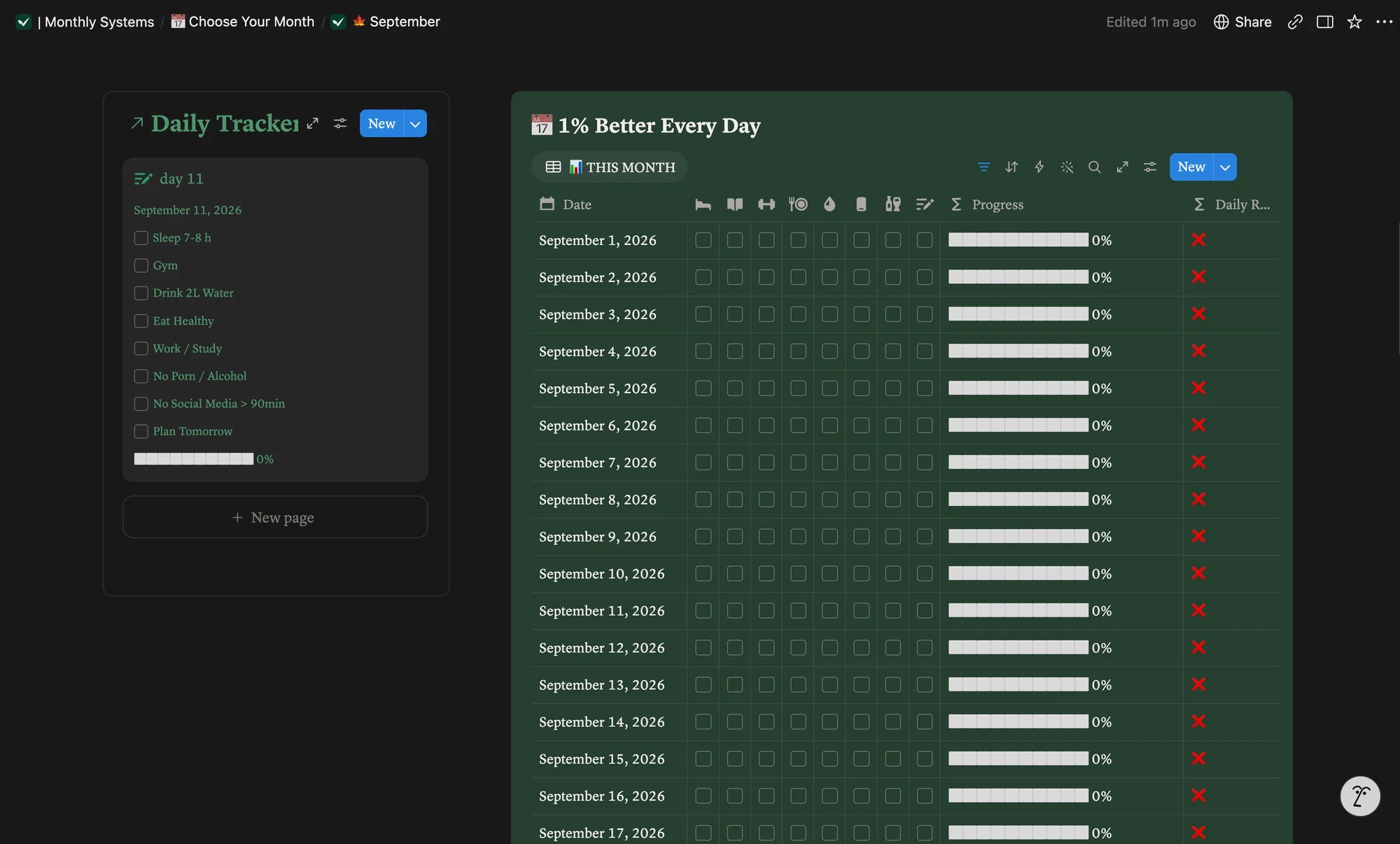The height and width of the screenshot is (844, 1400).
Task: Copy page link icon in top bar
Action: click(1295, 22)
